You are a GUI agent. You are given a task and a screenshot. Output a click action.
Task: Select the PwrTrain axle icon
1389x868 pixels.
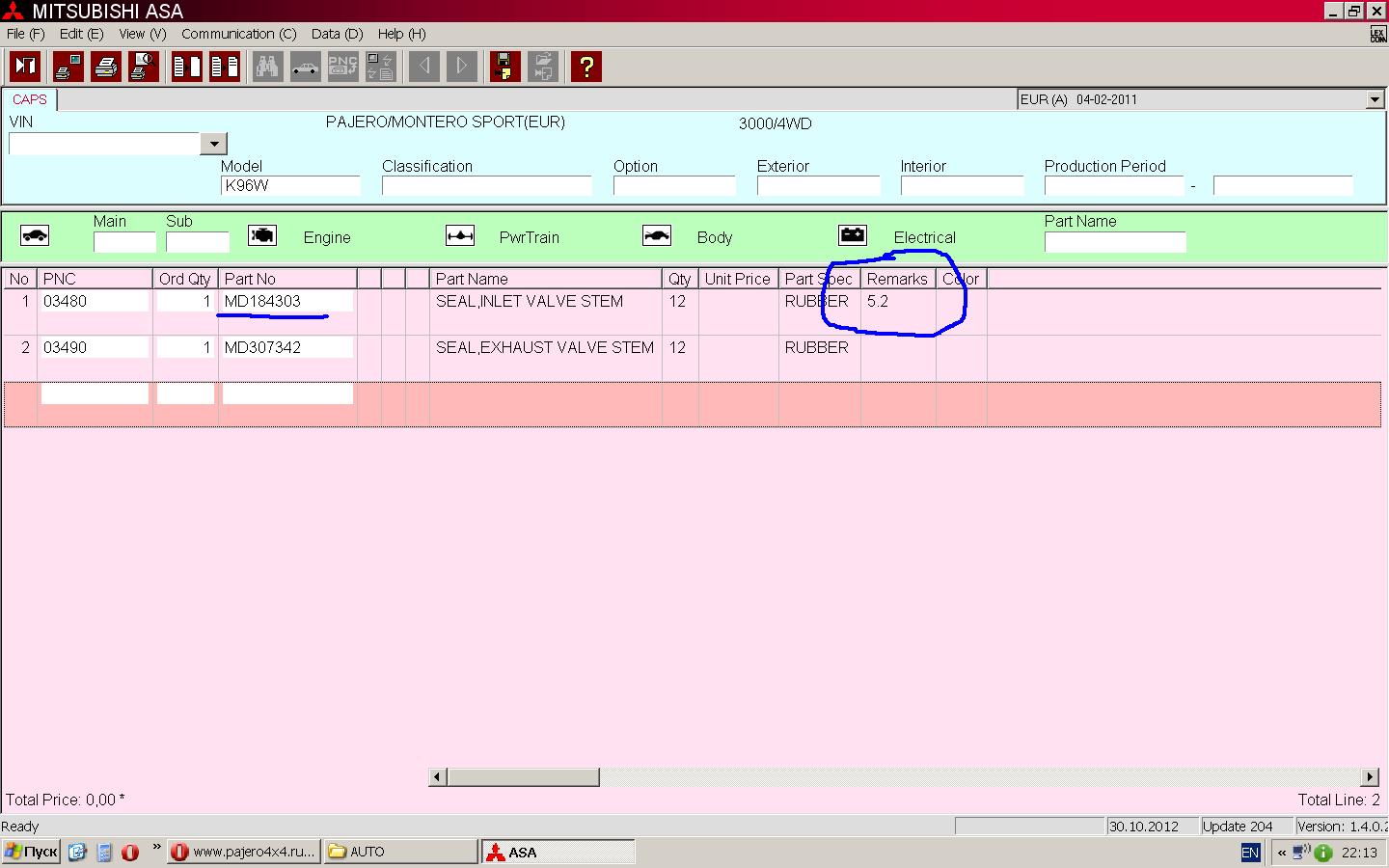coord(460,236)
